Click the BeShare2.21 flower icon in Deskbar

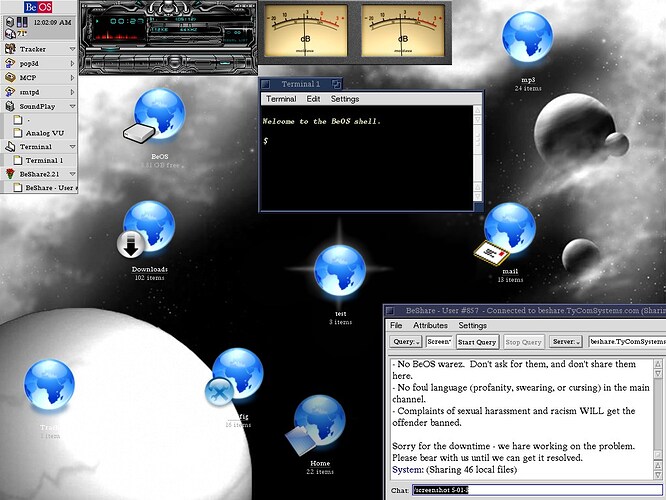[x=10, y=174]
